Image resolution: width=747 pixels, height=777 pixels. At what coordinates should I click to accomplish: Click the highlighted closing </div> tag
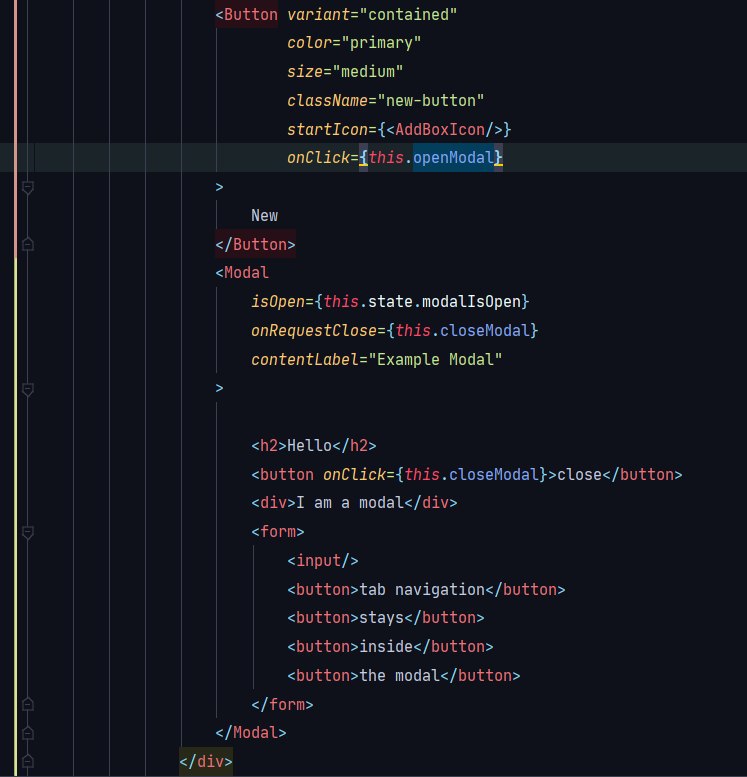(206, 761)
